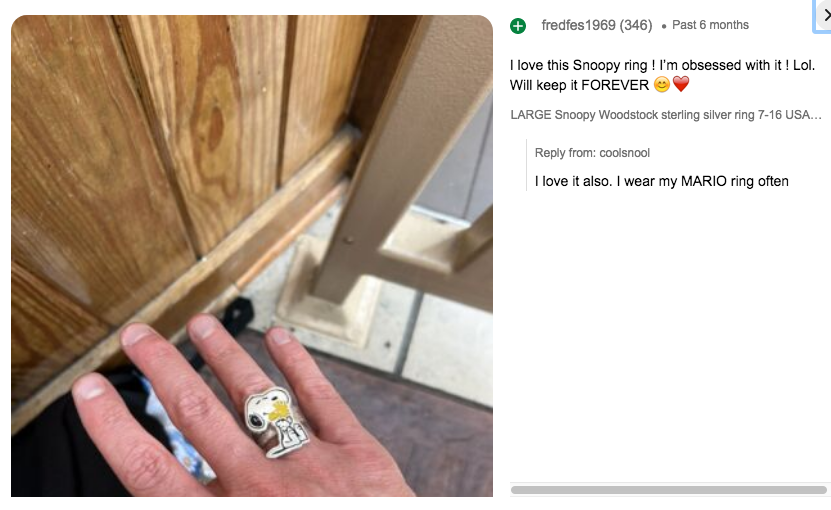Click the red heart emoji
The height and width of the screenshot is (510, 831).
tap(681, 84)
